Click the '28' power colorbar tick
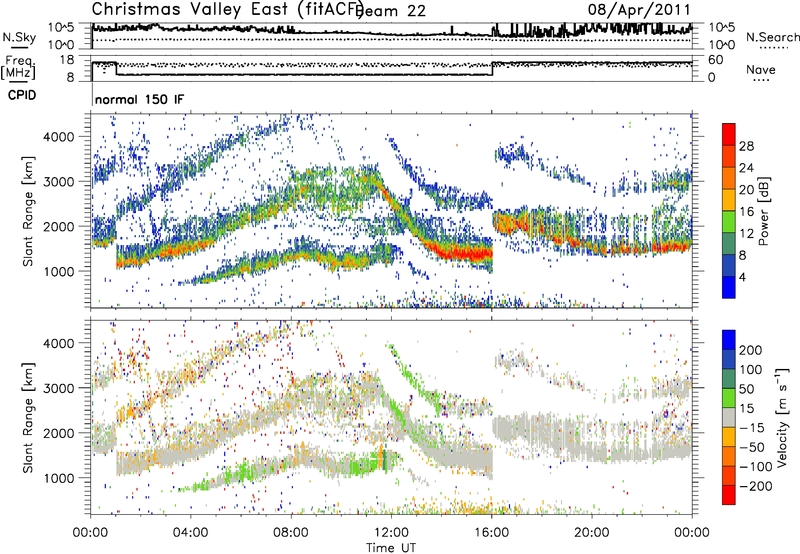The image size is (800, 554). tap(746, 146)
